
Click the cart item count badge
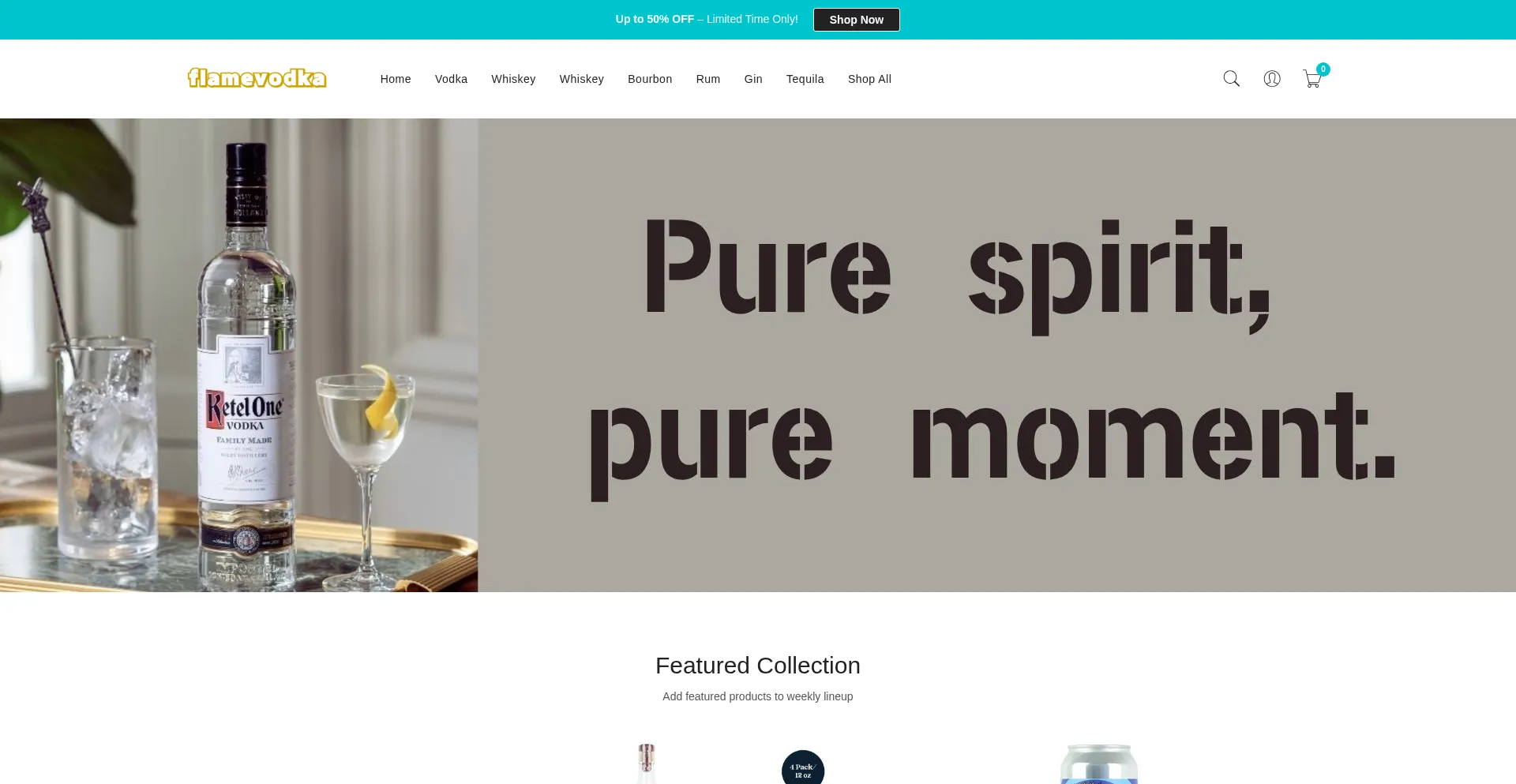pos(1323,69)
